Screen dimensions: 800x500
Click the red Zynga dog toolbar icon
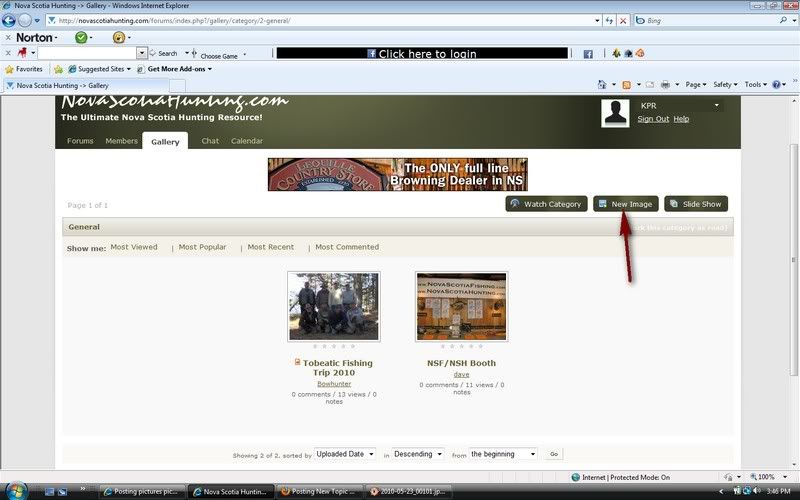pyautogui.click(x=22, y=53)
